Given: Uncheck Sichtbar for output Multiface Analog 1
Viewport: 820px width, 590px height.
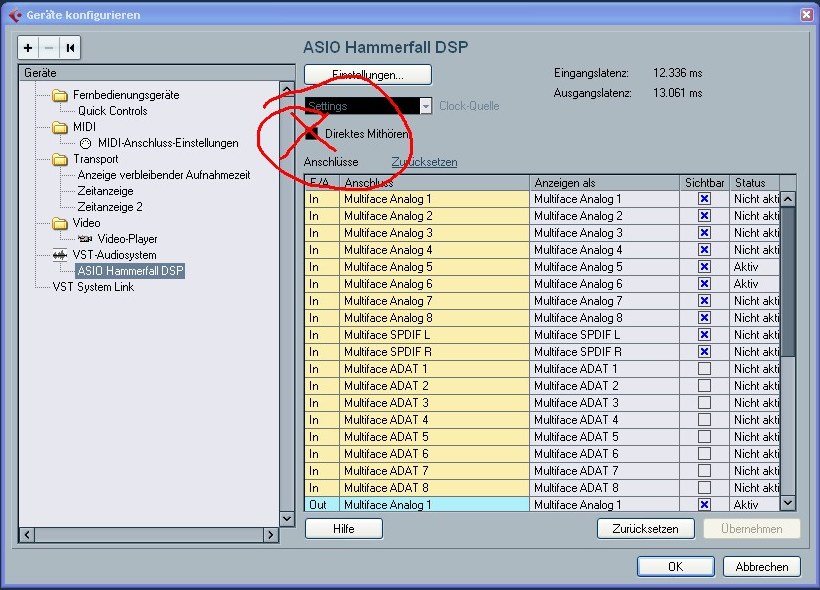Looking at the screenshot, I should (x=704, y=505).
